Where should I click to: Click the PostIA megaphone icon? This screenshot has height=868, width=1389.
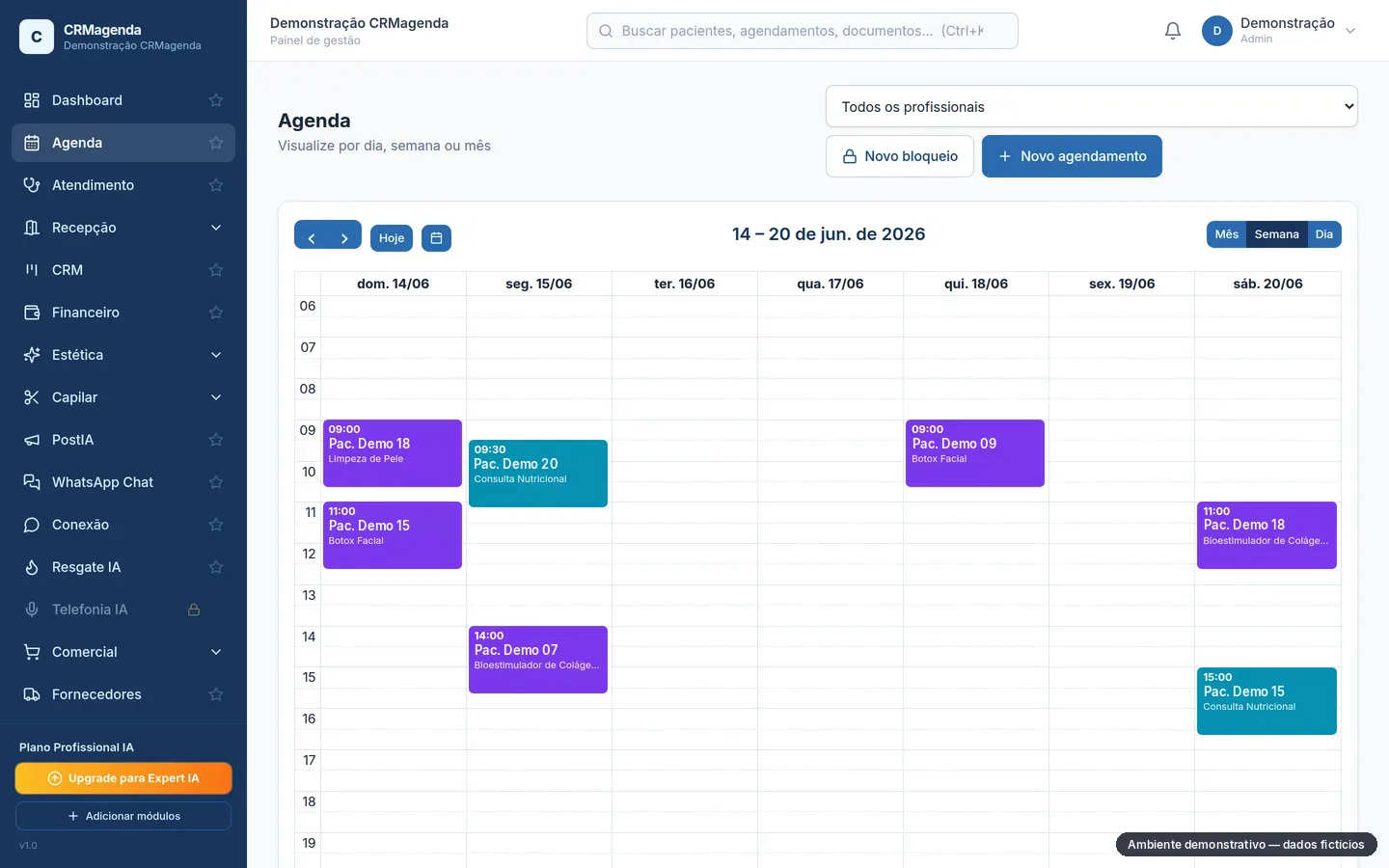pos(32,440)
